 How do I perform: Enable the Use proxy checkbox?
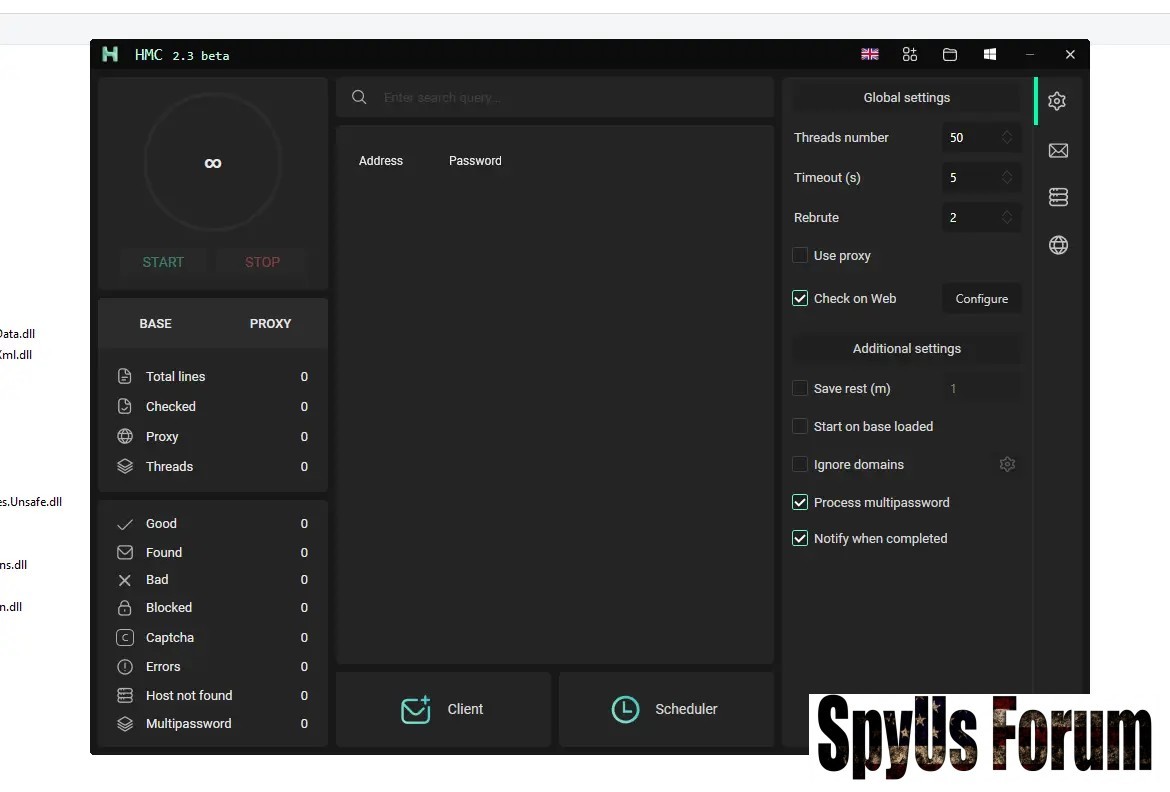pyautogui.click(x=800, y=256)
